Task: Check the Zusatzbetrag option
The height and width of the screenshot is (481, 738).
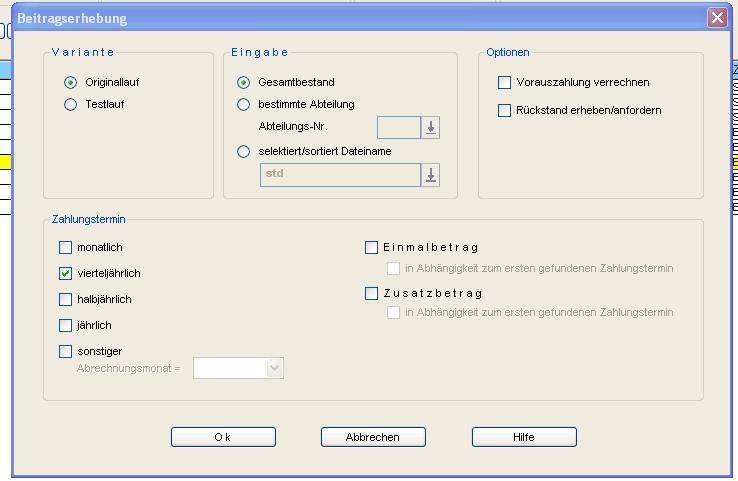Action: point(372,293)
